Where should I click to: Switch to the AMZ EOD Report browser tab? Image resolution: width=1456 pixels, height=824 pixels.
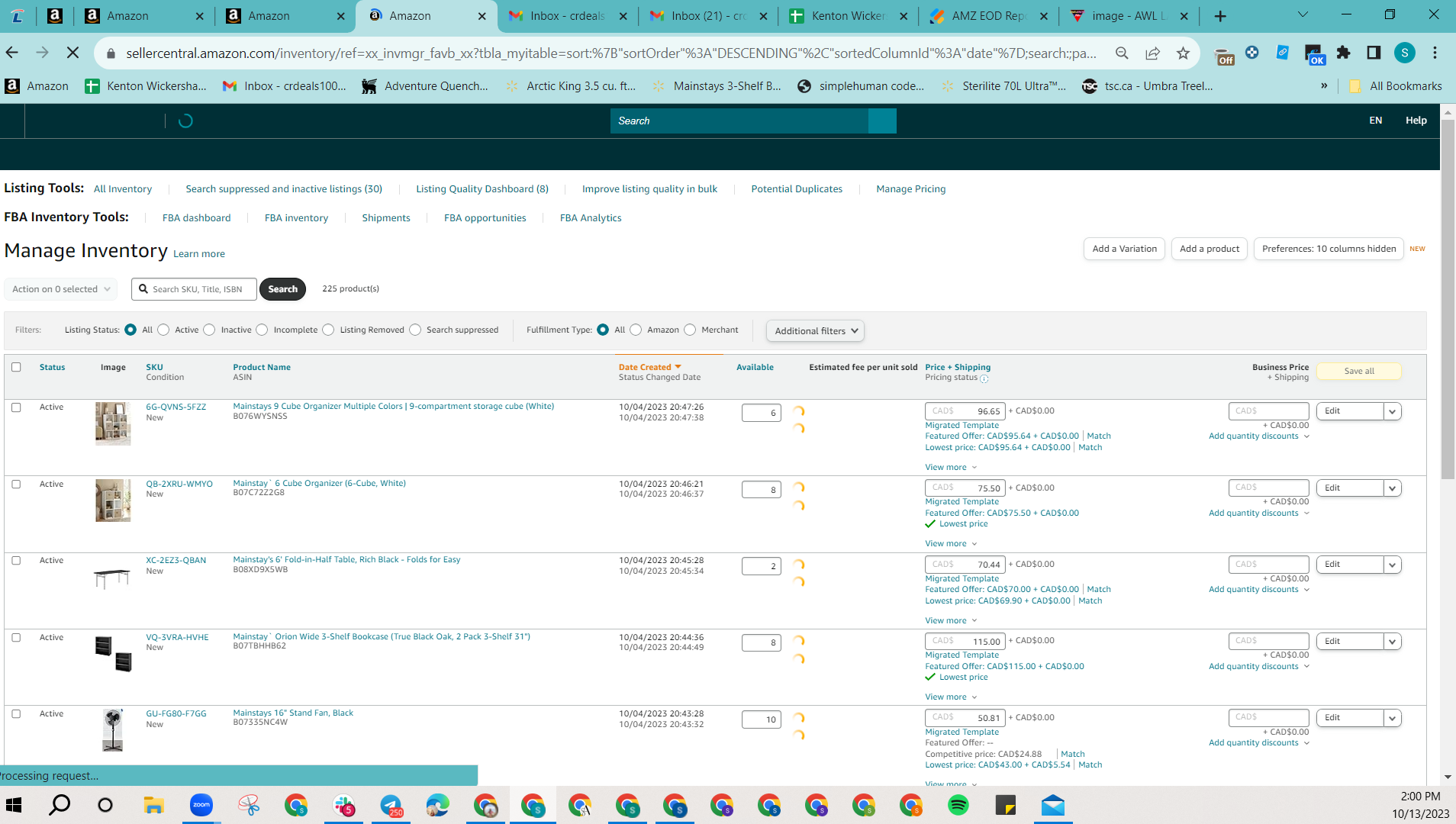[x=989, y=16]
